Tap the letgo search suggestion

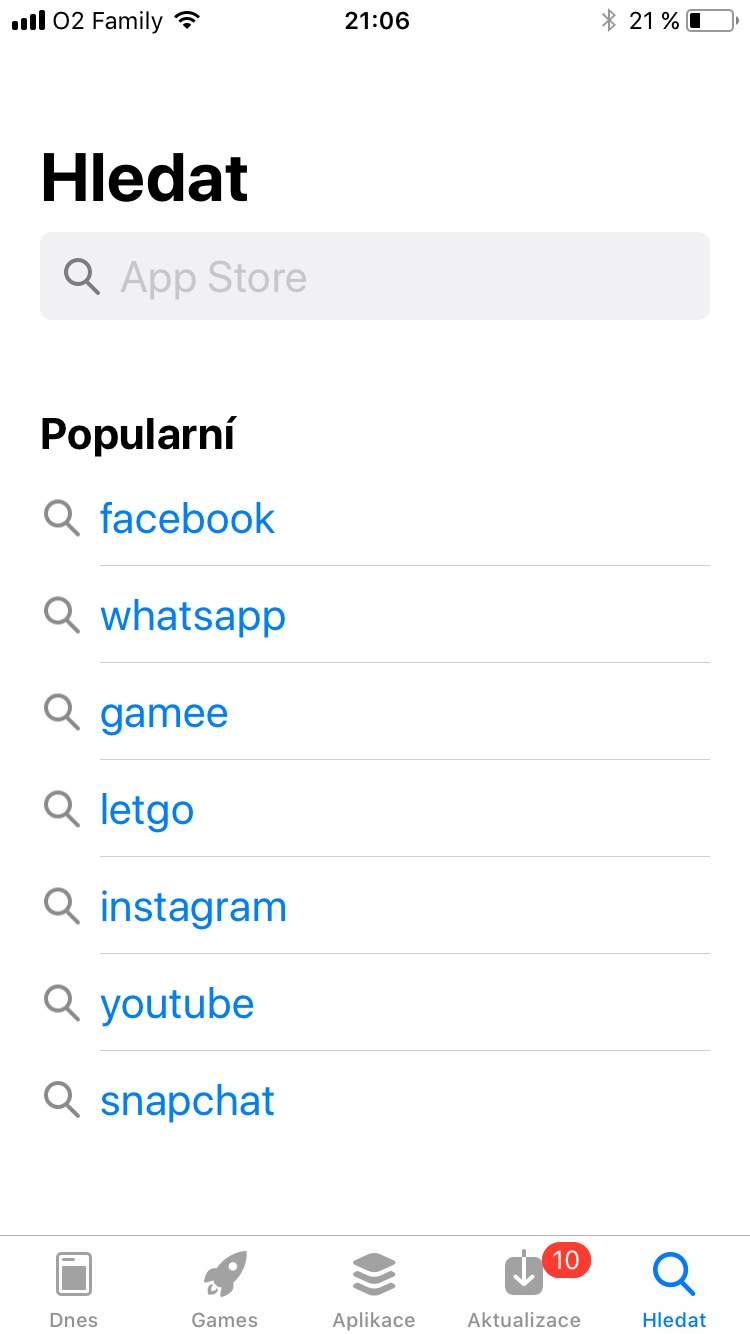(147, 809)
